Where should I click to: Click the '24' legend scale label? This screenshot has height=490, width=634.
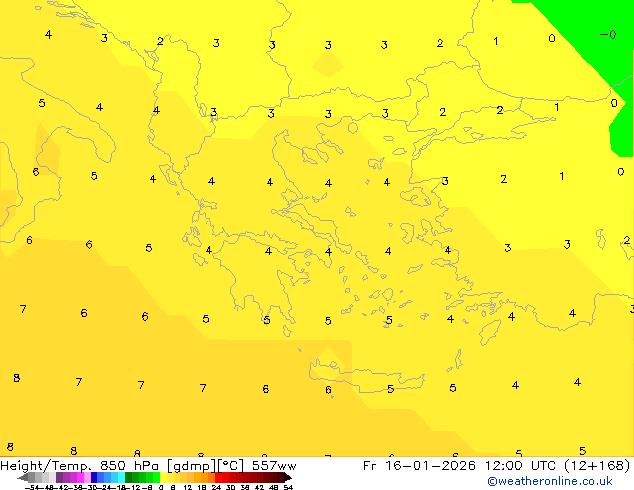[216, 487]
